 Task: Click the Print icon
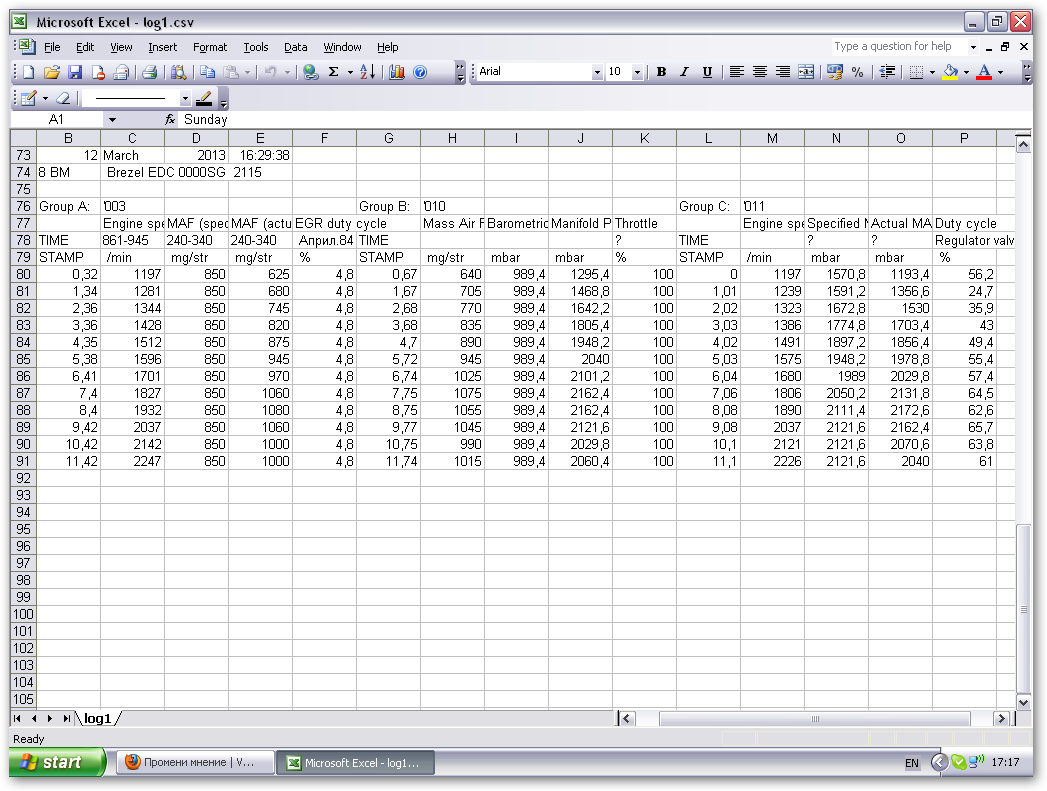(x=148, y=72)
